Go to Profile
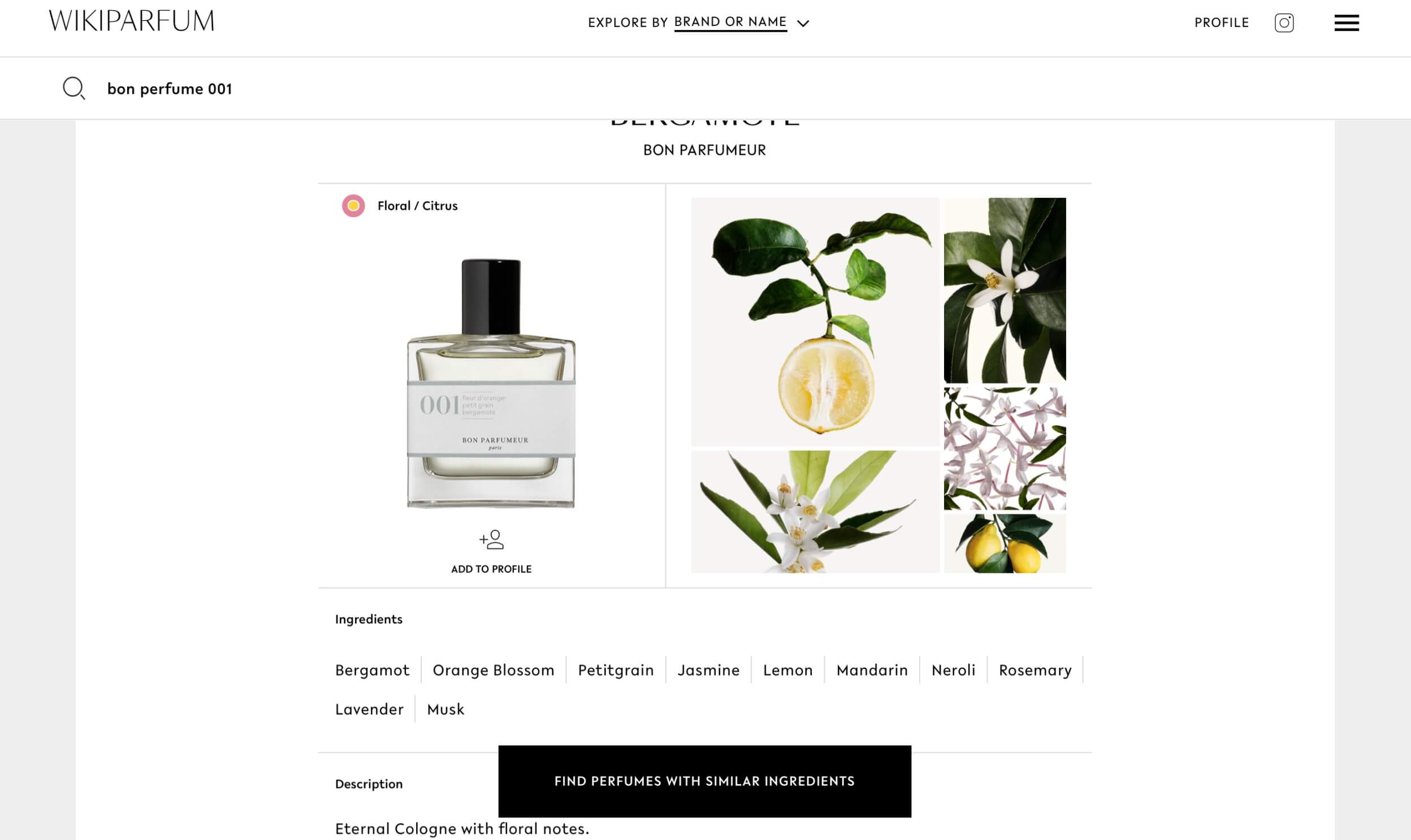The height and width of the screenshot is (840, 1411). point(1222,23)
